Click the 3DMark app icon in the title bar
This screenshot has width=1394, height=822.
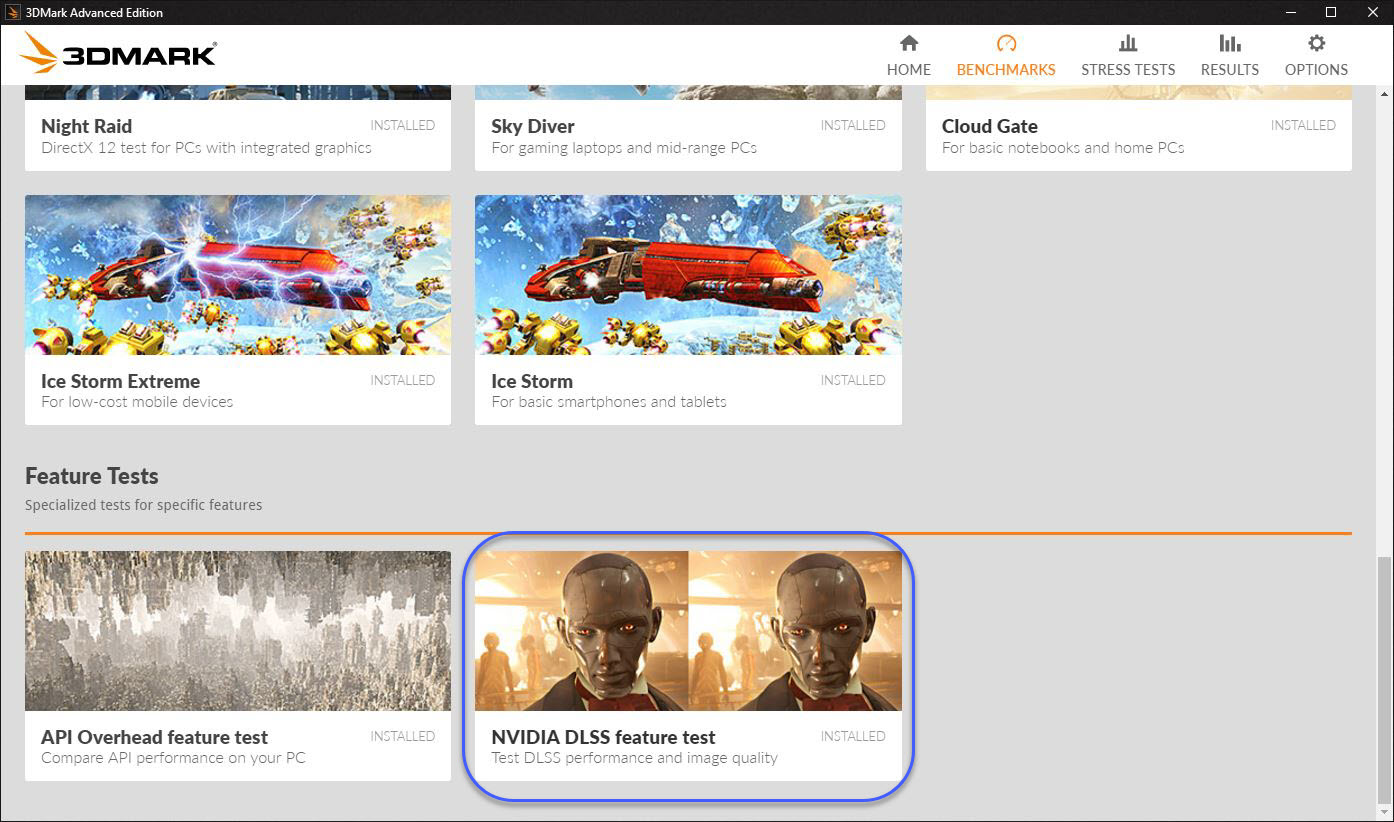point(13,12)
